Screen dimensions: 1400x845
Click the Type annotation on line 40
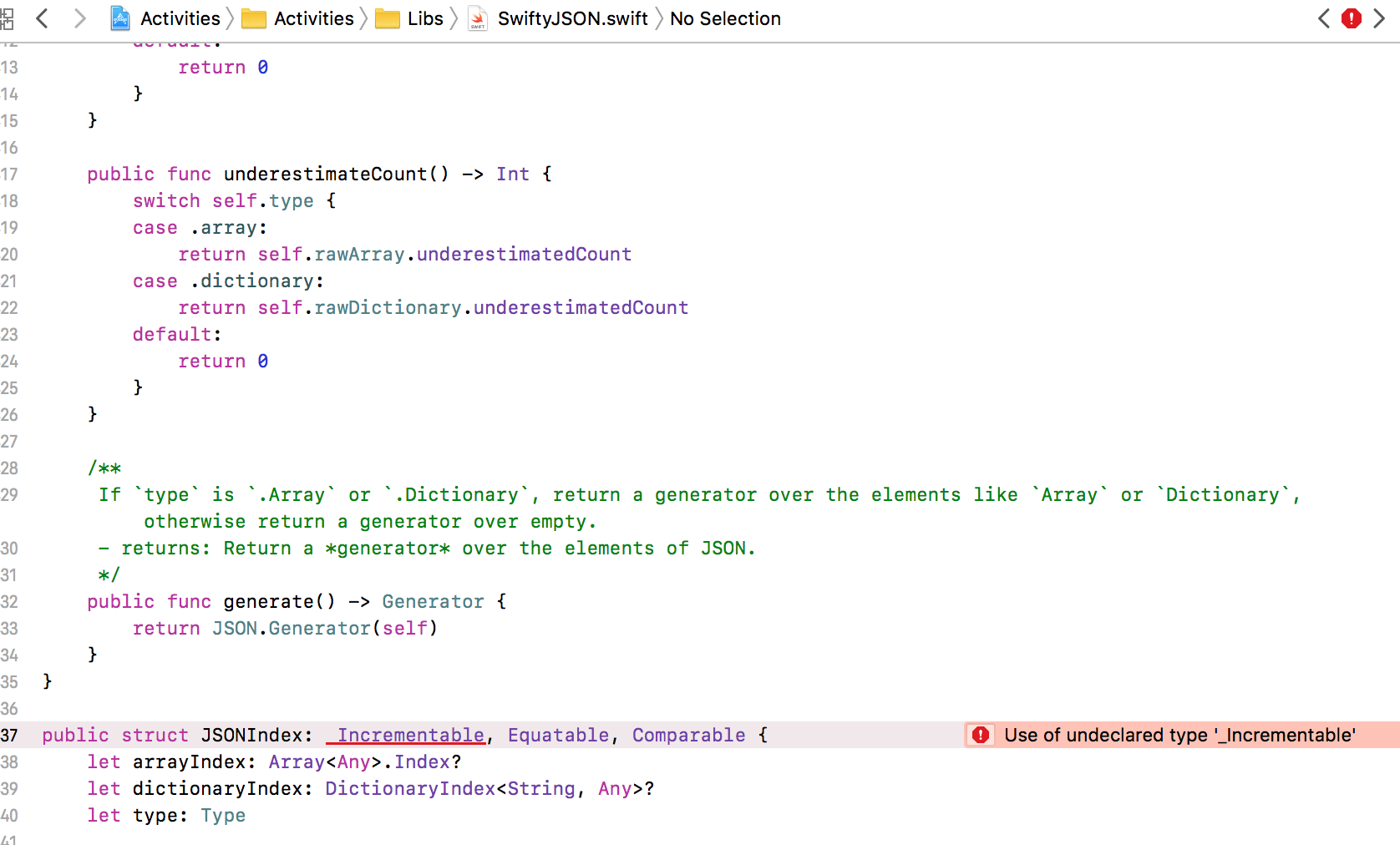pyautogui.click(x=223, y=815)
